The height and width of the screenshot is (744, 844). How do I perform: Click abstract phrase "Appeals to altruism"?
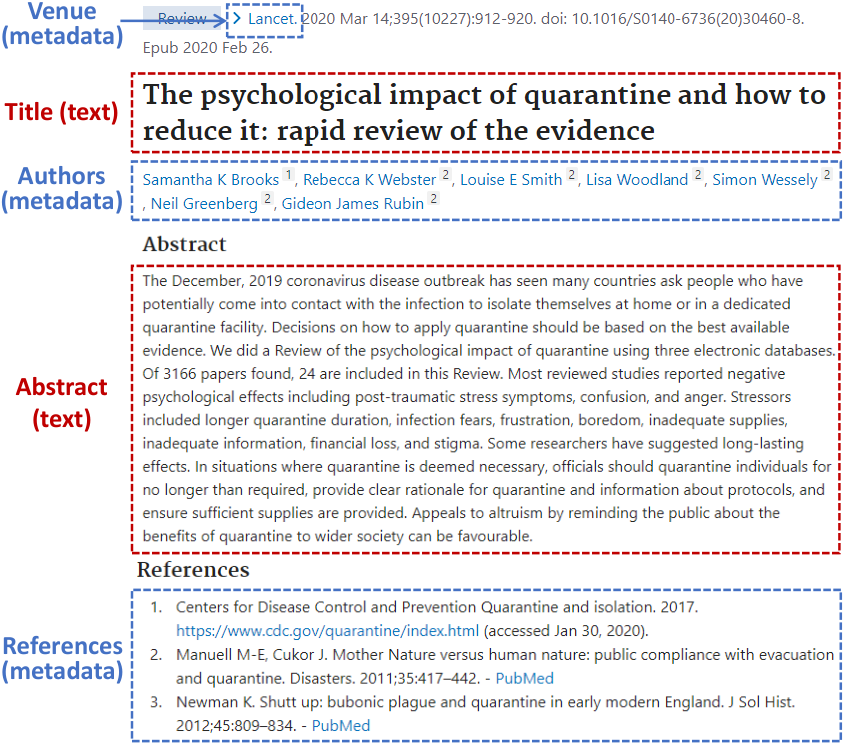[x=477, y=513]
